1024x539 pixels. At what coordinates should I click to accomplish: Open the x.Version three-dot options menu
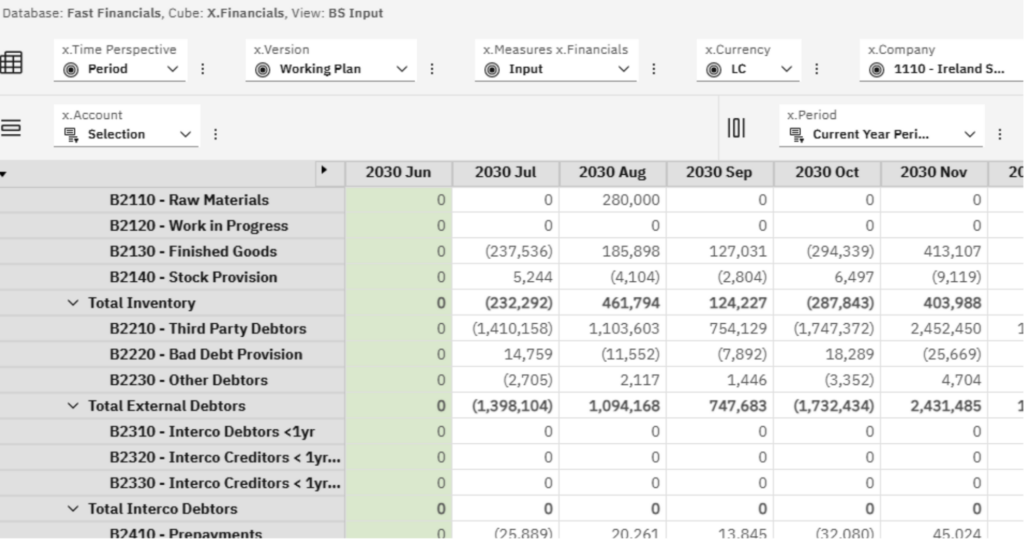tap(432, 69)
